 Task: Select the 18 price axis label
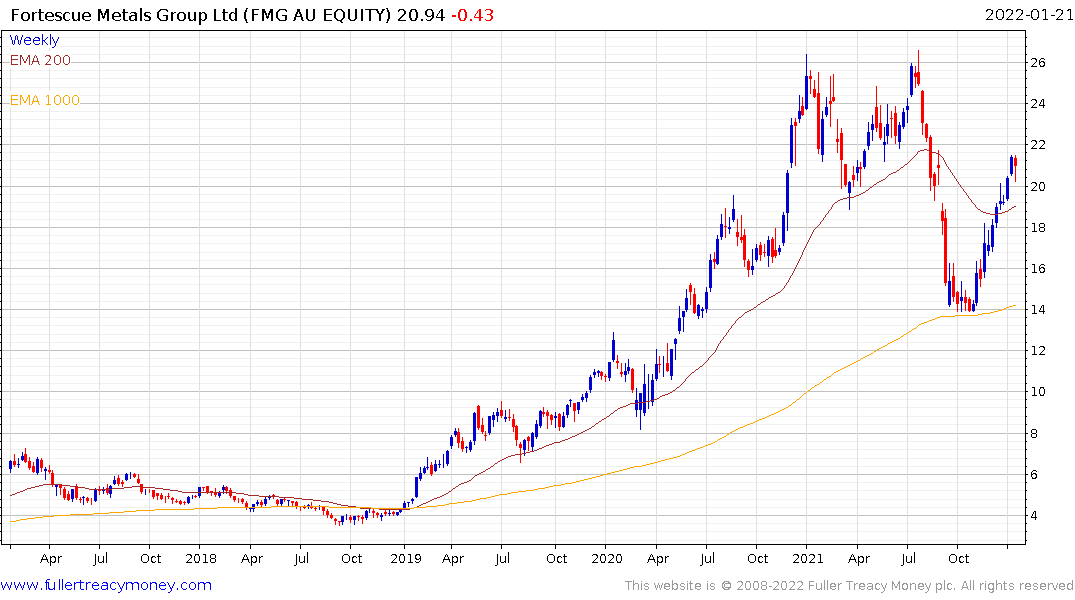coord(1038,228)
